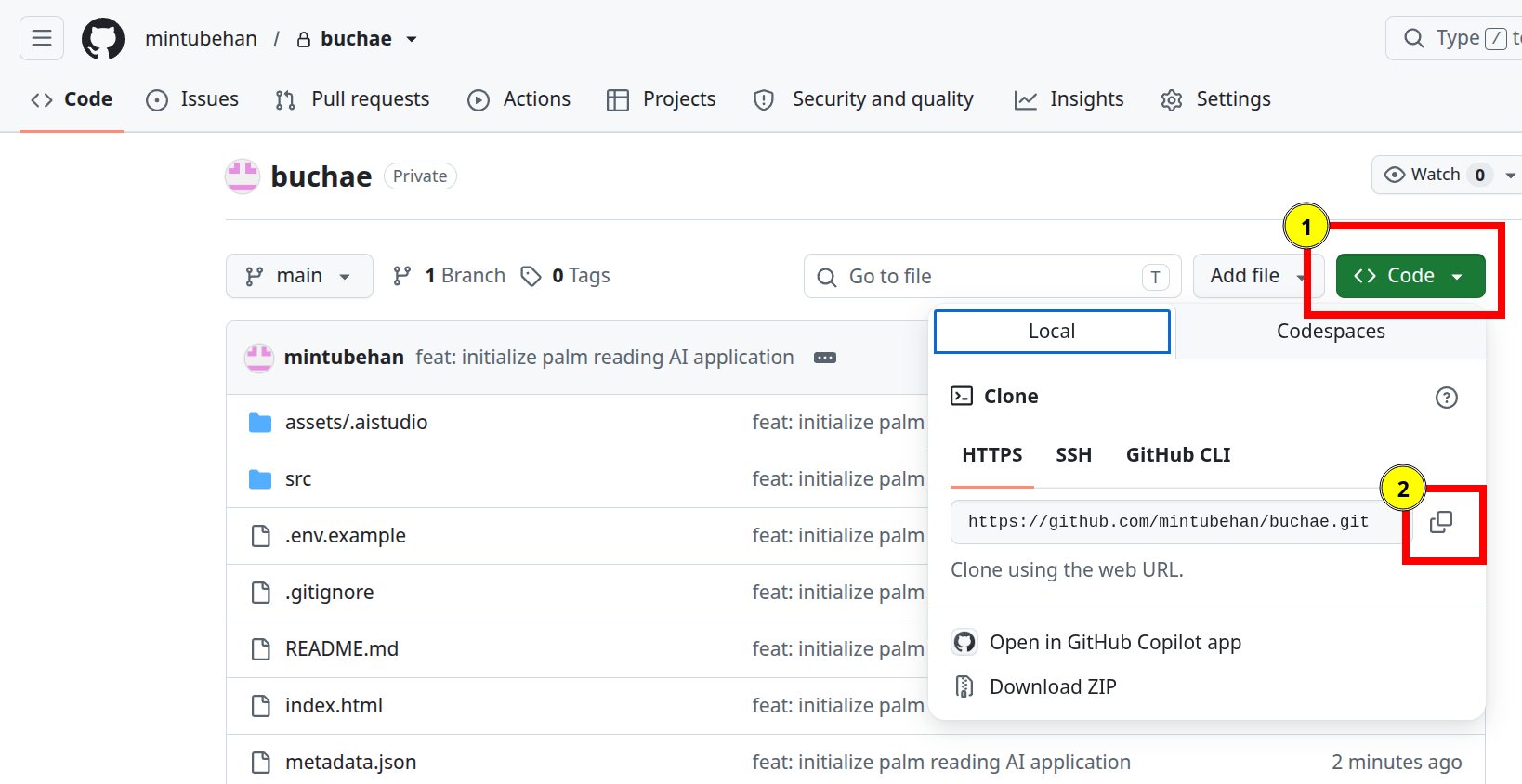This screenshot has height=784, width=1522.
Task: Click "2 minutes ago" in metadata.json row
Action: tap(1397, 763)
